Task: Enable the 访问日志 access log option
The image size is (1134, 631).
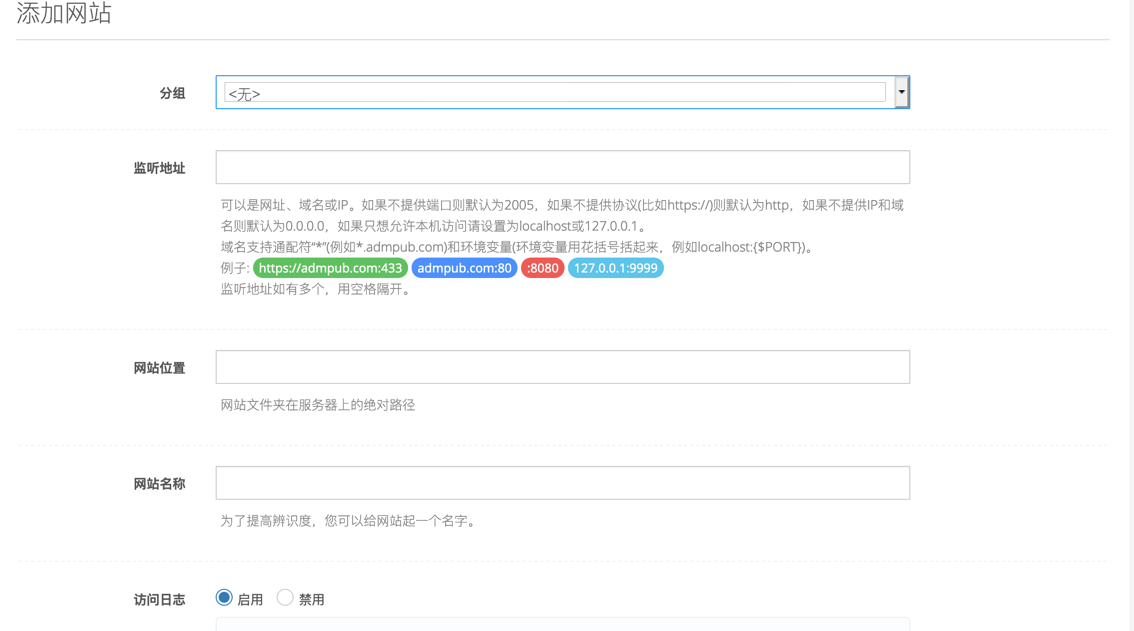Action: point(223,597)
